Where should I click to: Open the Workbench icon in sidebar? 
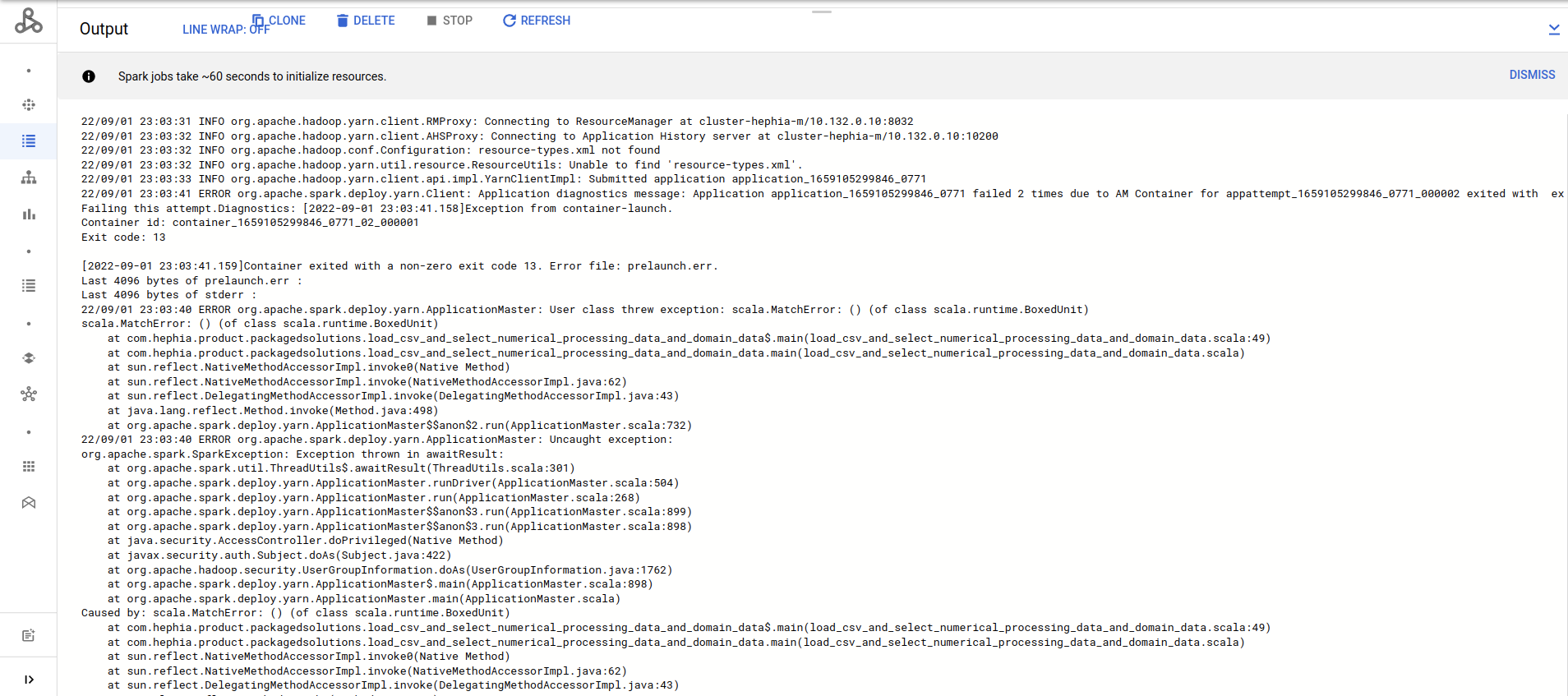click(x=29, y=503)
